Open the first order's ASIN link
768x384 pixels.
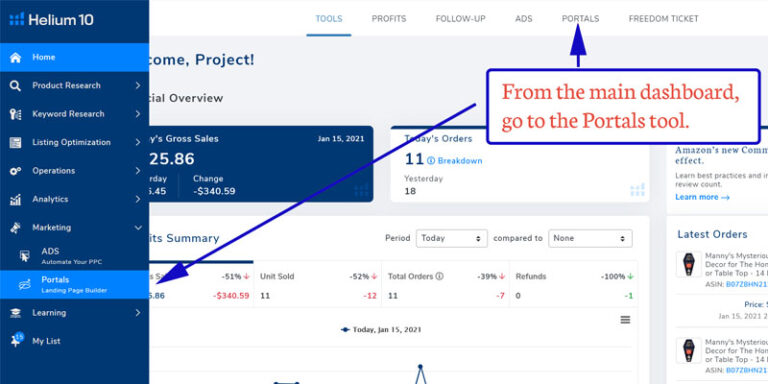(x=746, y=284)
